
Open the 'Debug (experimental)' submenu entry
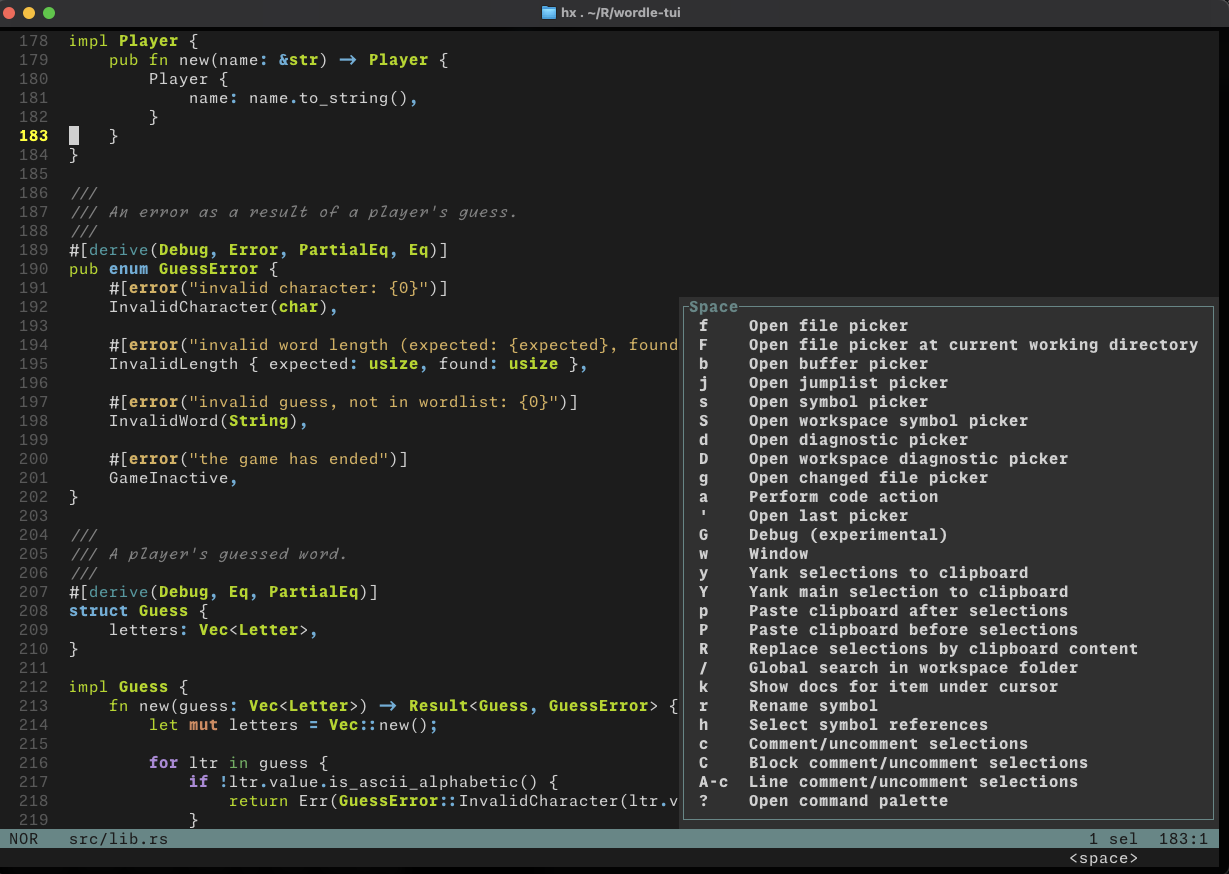click(848, 535)
